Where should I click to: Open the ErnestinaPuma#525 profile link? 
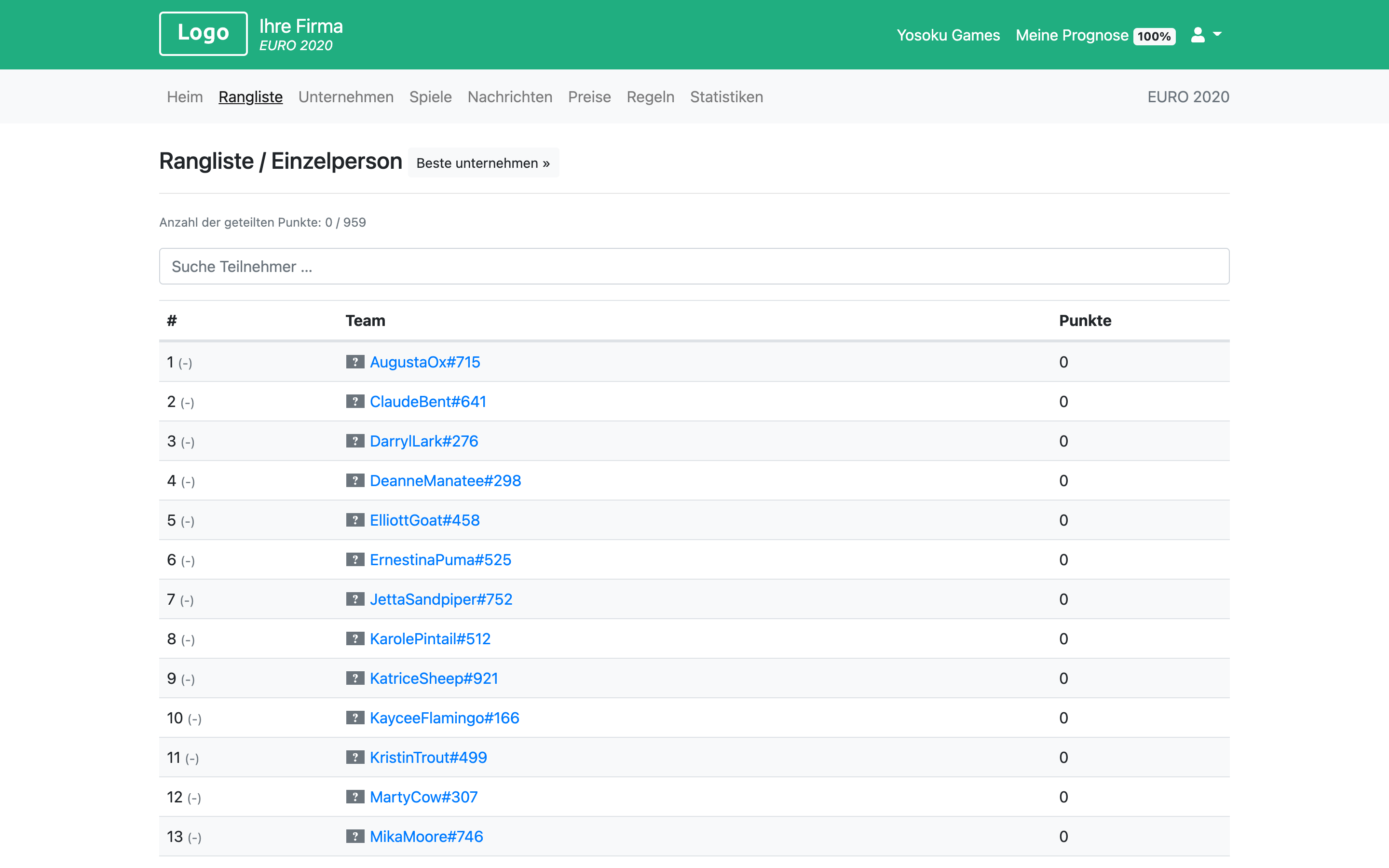[440, 560]
